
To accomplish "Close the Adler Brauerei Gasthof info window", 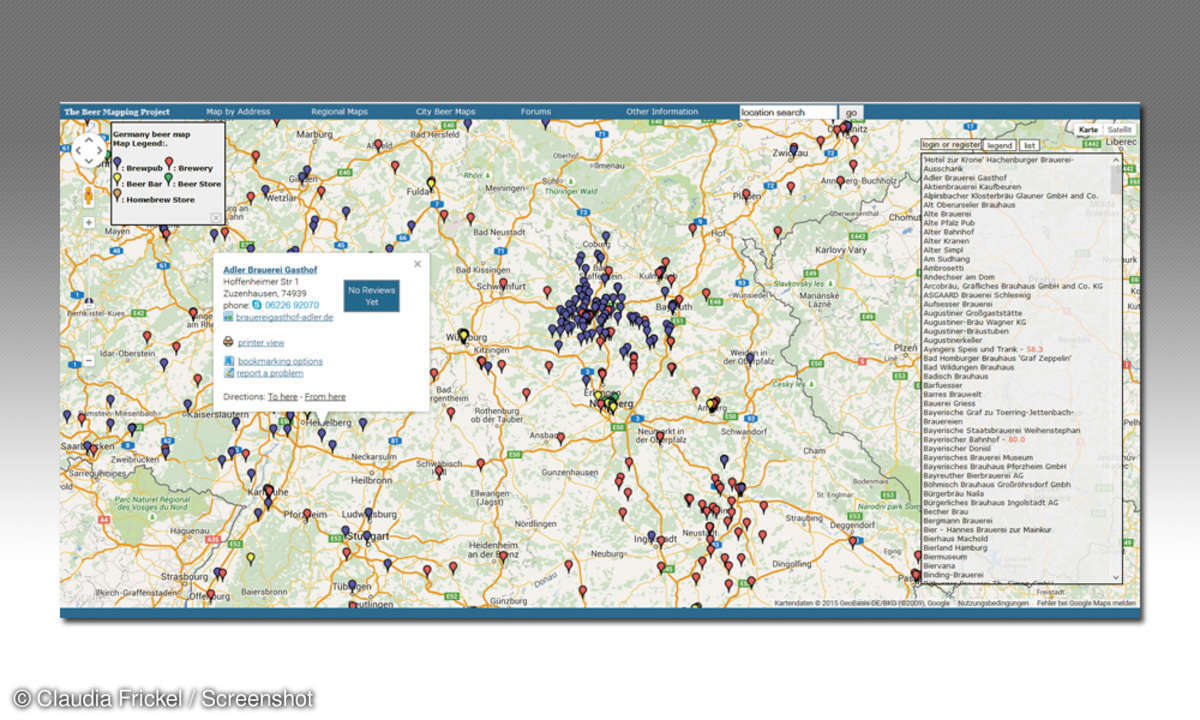I will [418, 264].
